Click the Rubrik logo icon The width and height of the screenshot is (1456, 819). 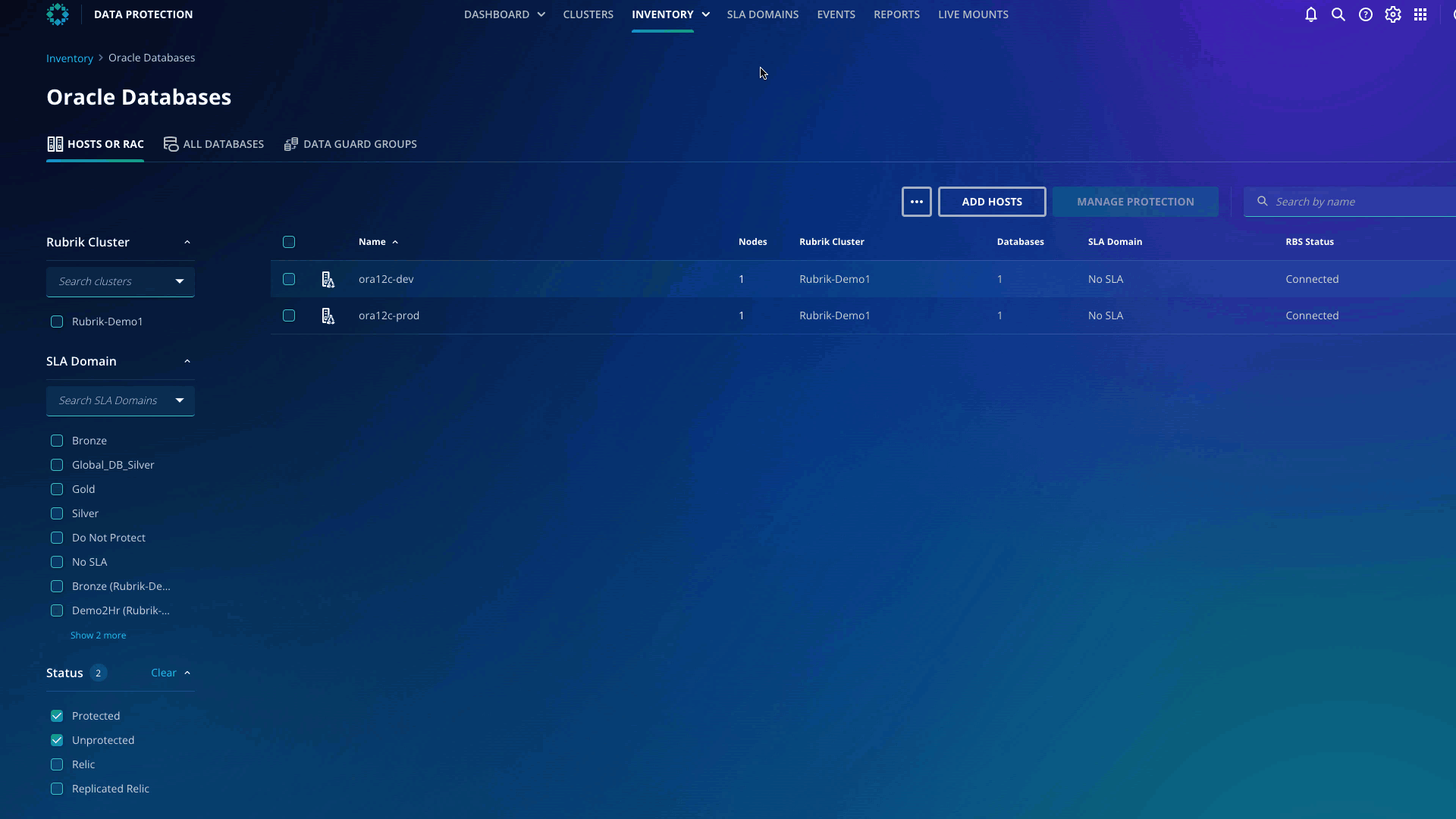point(58,14)
